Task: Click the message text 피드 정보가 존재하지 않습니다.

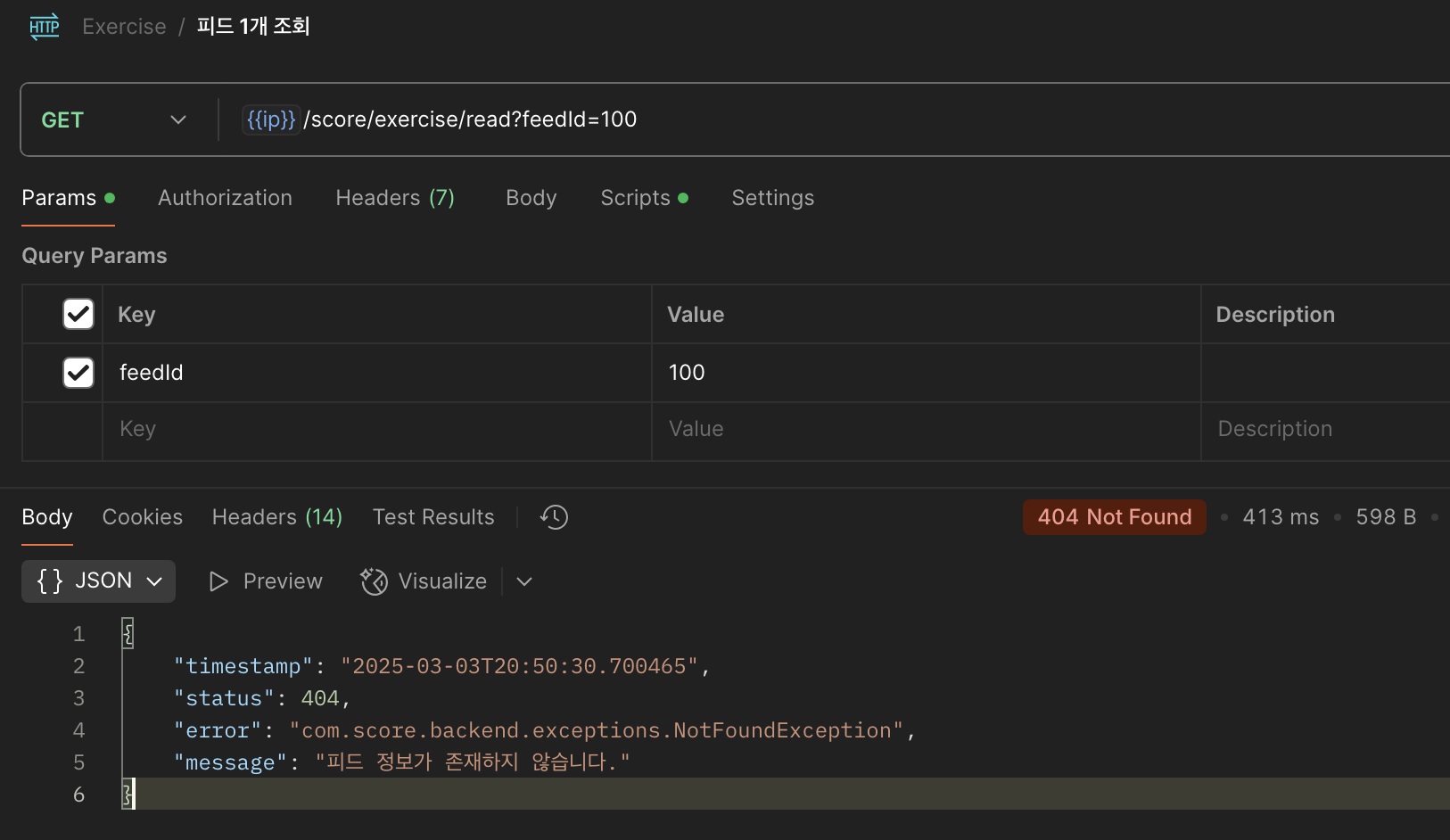Action: click(473, 762)
